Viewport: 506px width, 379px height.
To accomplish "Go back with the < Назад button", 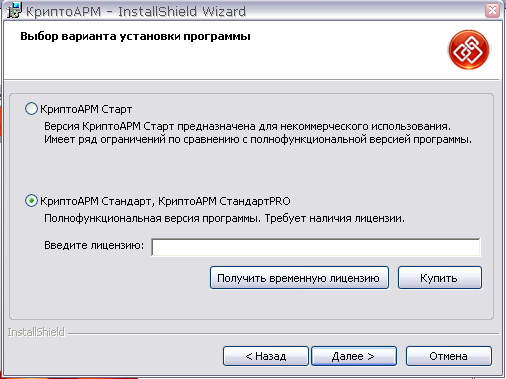I will [266, 356].
